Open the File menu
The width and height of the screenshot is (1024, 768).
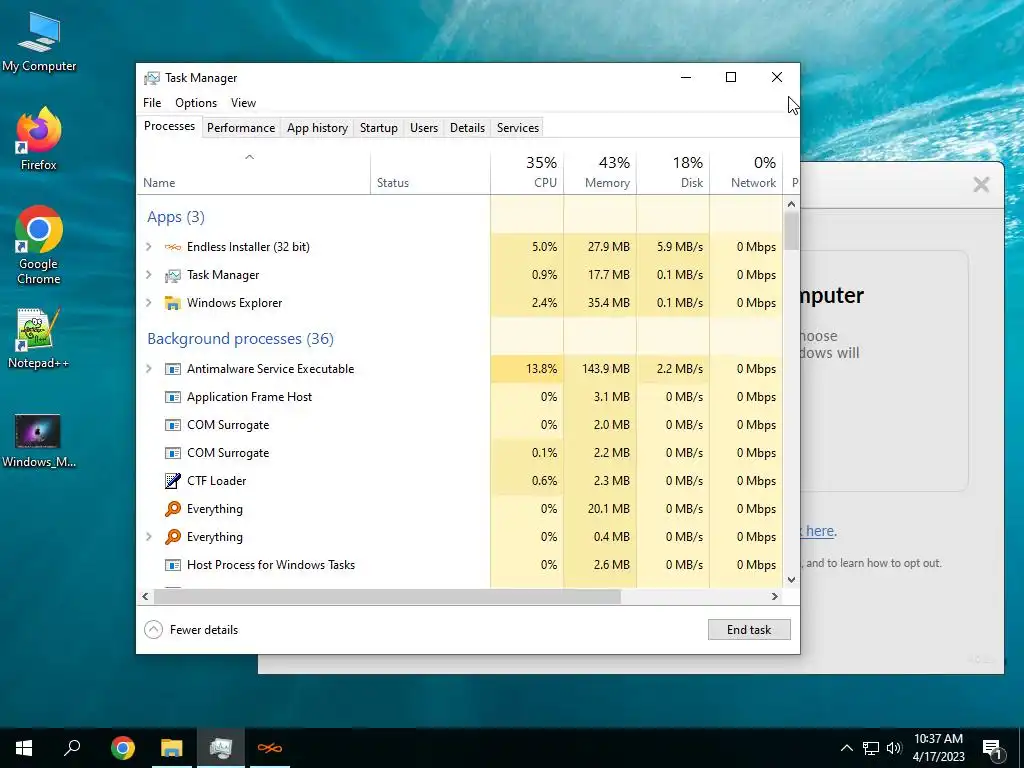click(152, 103)
